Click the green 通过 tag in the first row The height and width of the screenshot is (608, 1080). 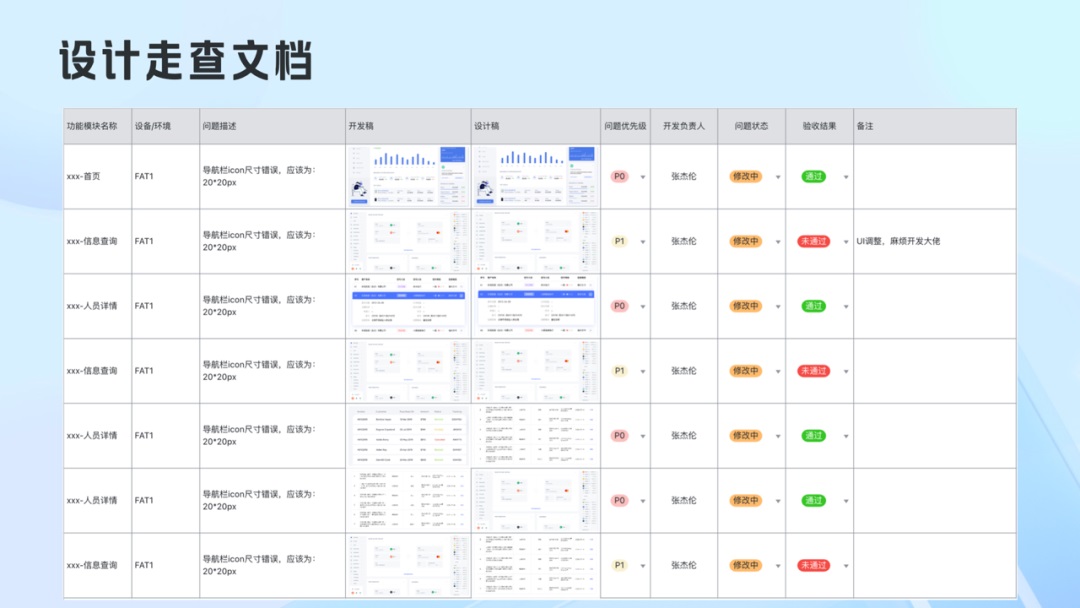click(814, 175)
